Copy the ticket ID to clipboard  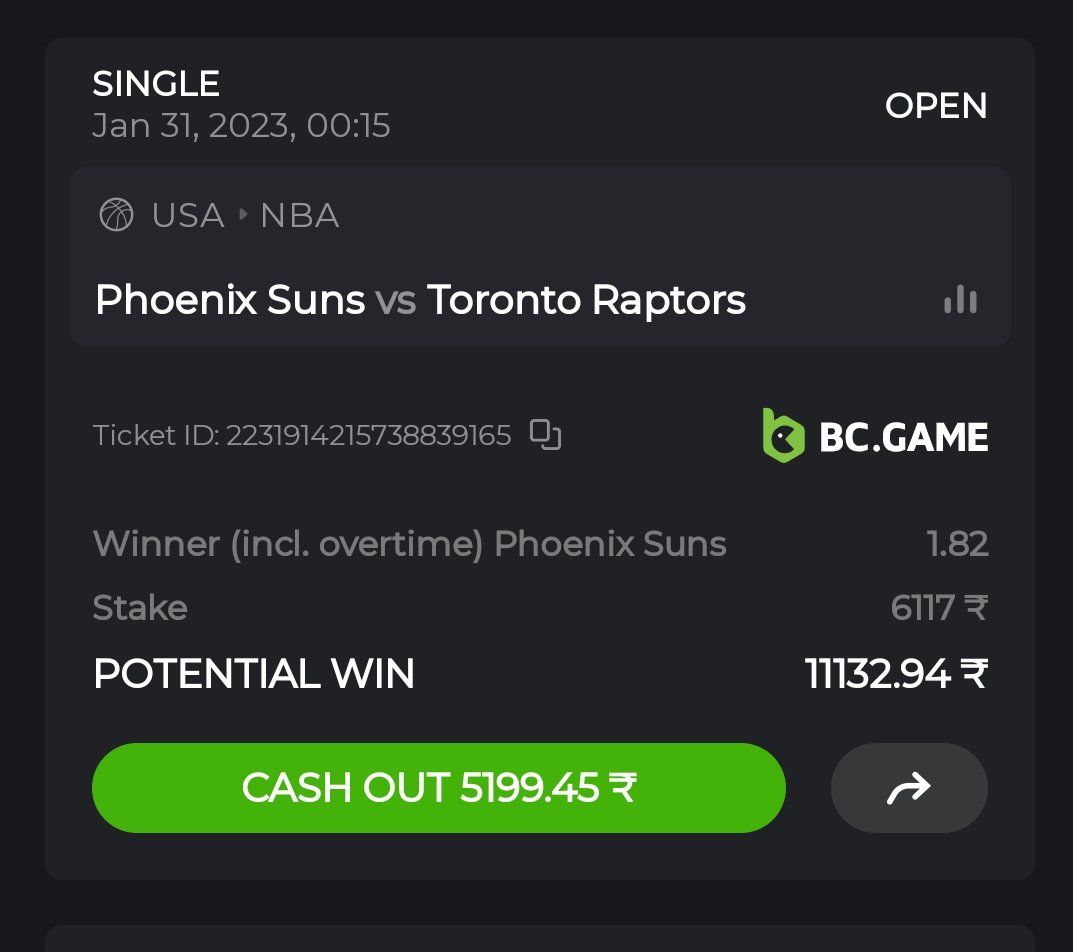coord(545,435)
